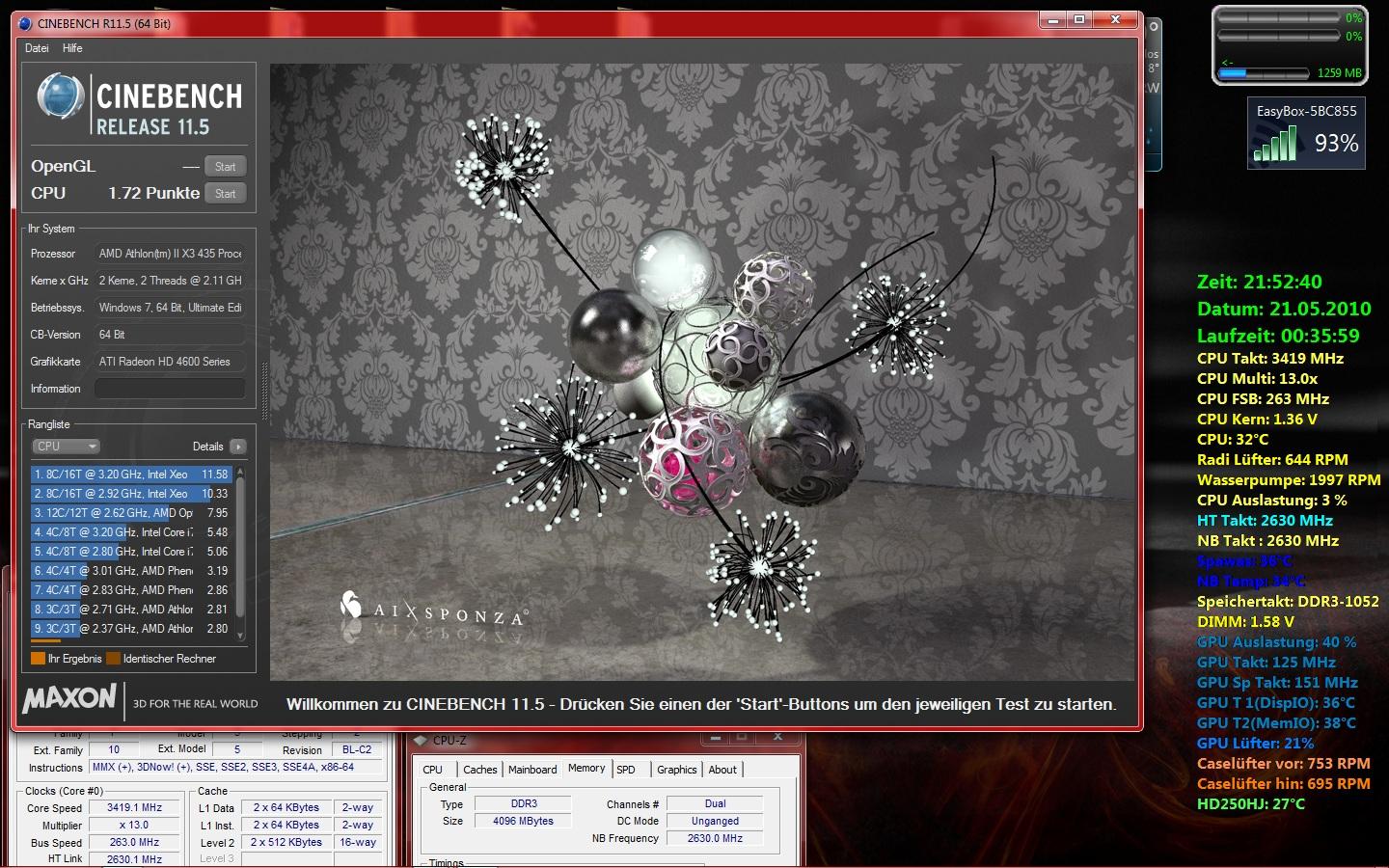Image resolution: width=1389 pixels, height=868 pixels.
Task: Click the Grafikkarte ATI Radeon HD 4600 field
Action: pos(170,362)
